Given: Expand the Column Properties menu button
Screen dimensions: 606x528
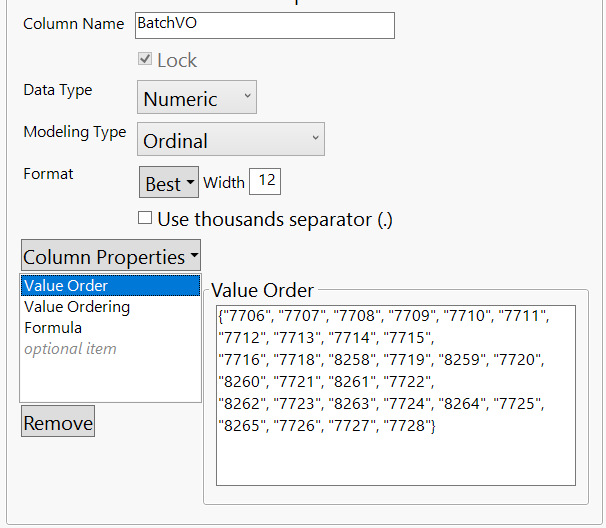Looking at the screenshot, I should point(110,256).
